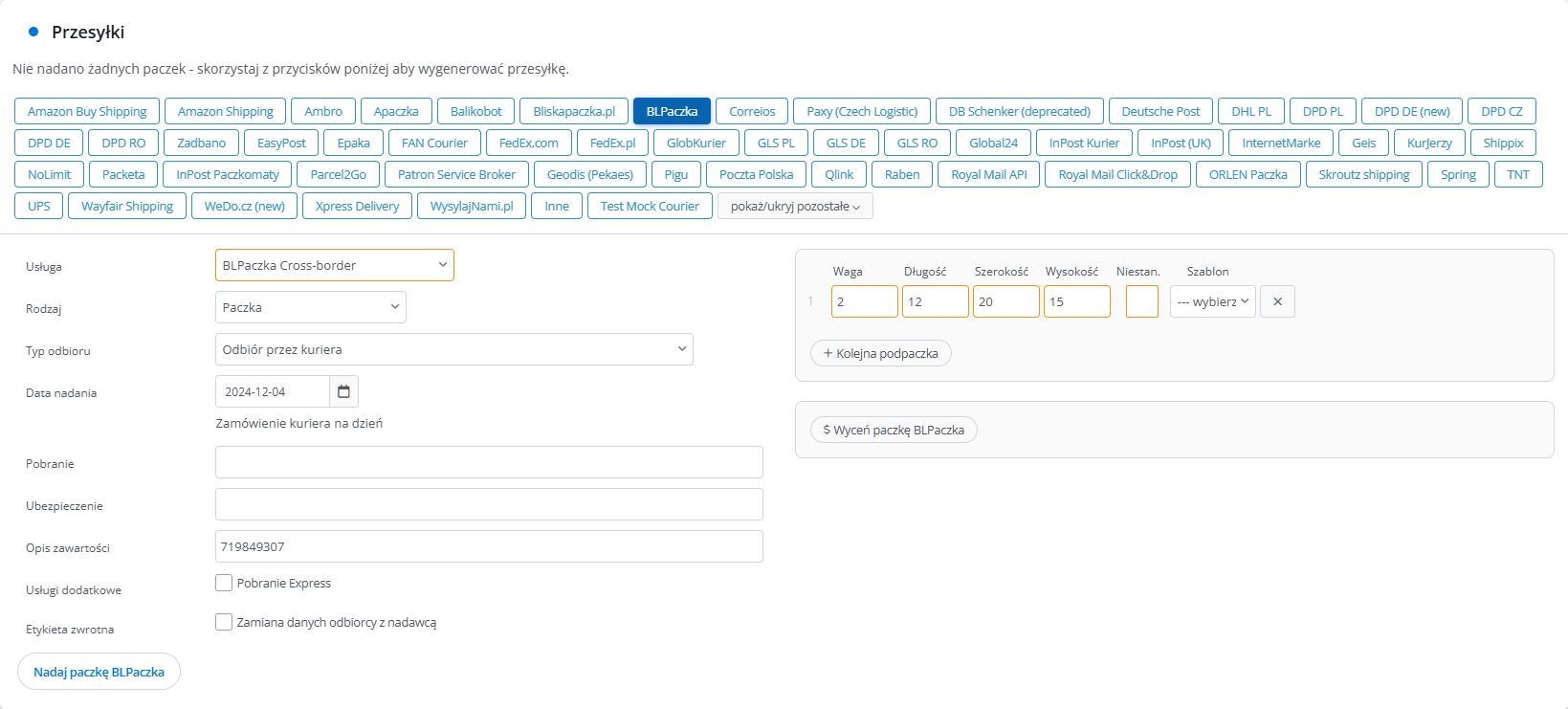This screenshot has height=709, width=1568.
Task: Choose Correios courier
Action: (x=752, y=111)
